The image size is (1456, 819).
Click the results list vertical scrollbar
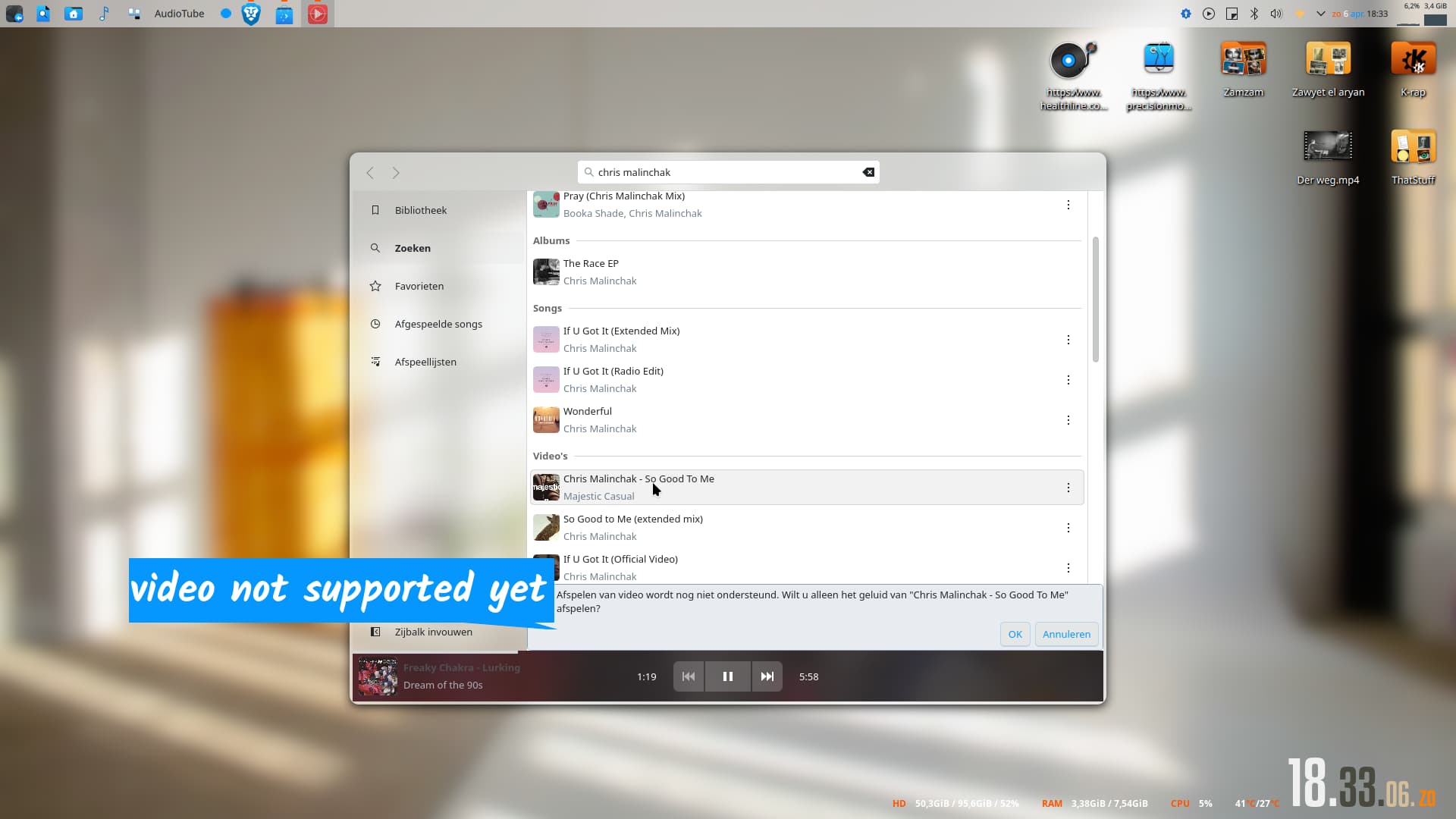1095,300
